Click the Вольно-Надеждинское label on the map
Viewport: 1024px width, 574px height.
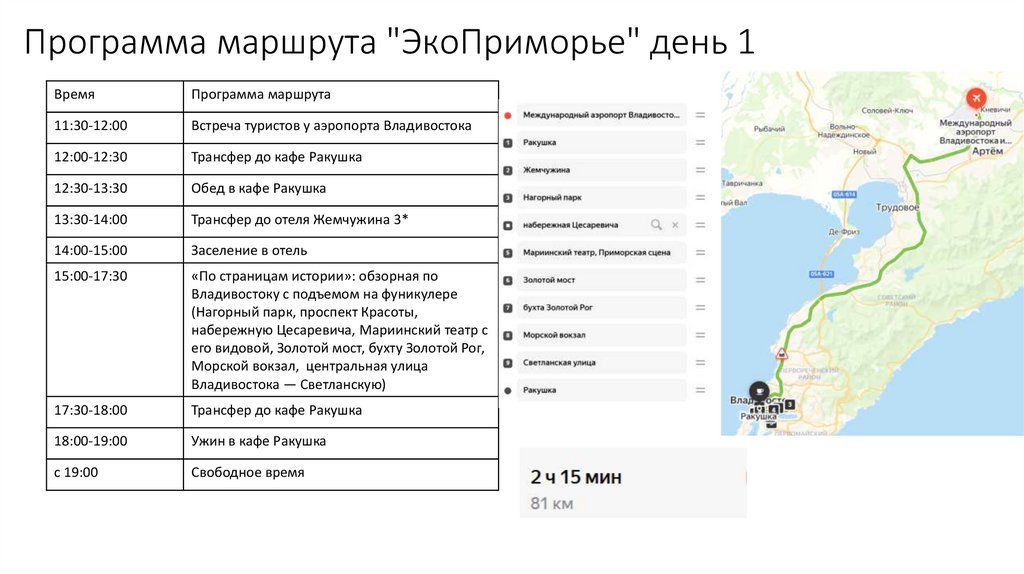pyautogui.click(x=843, y=131)
